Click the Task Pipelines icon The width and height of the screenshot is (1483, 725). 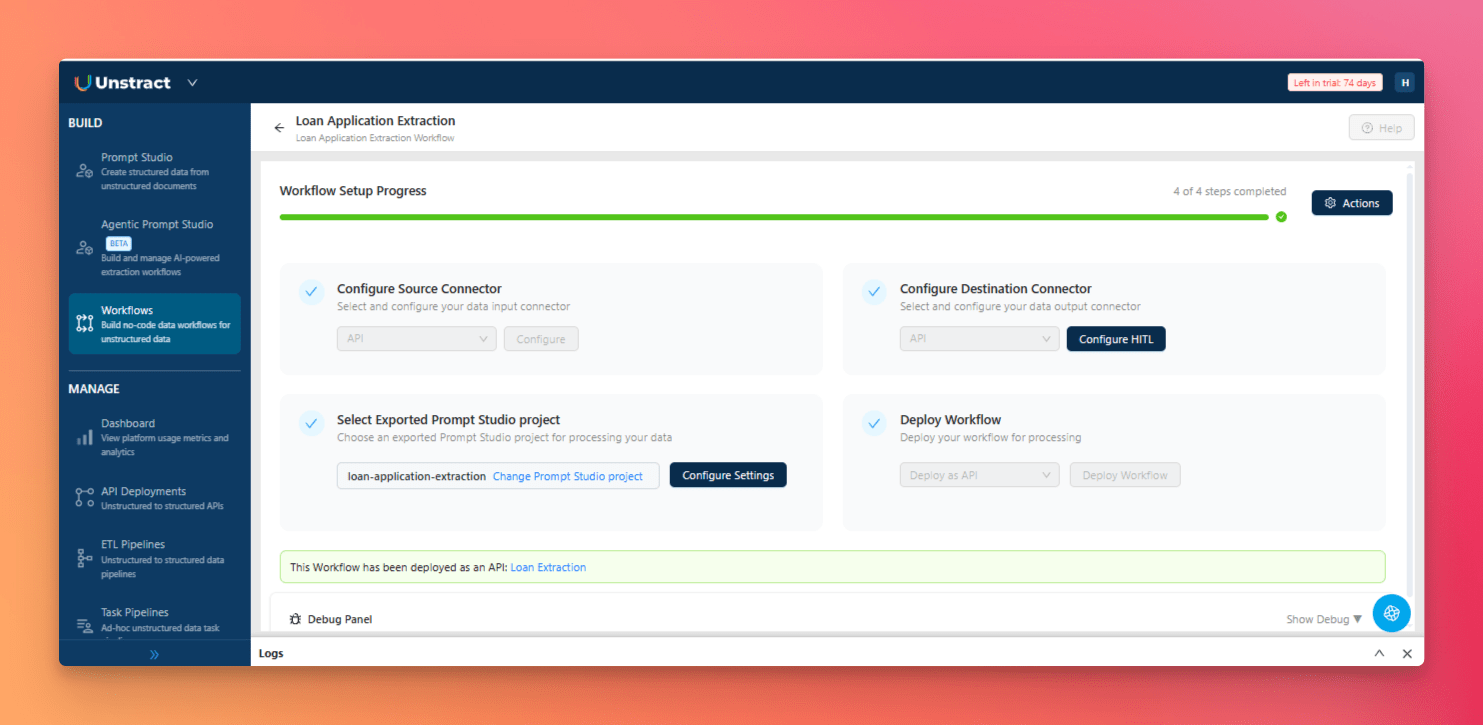point(85,626)
